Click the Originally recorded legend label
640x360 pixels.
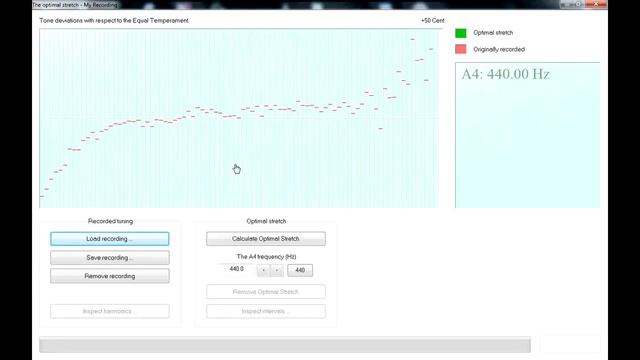point(499,49)
